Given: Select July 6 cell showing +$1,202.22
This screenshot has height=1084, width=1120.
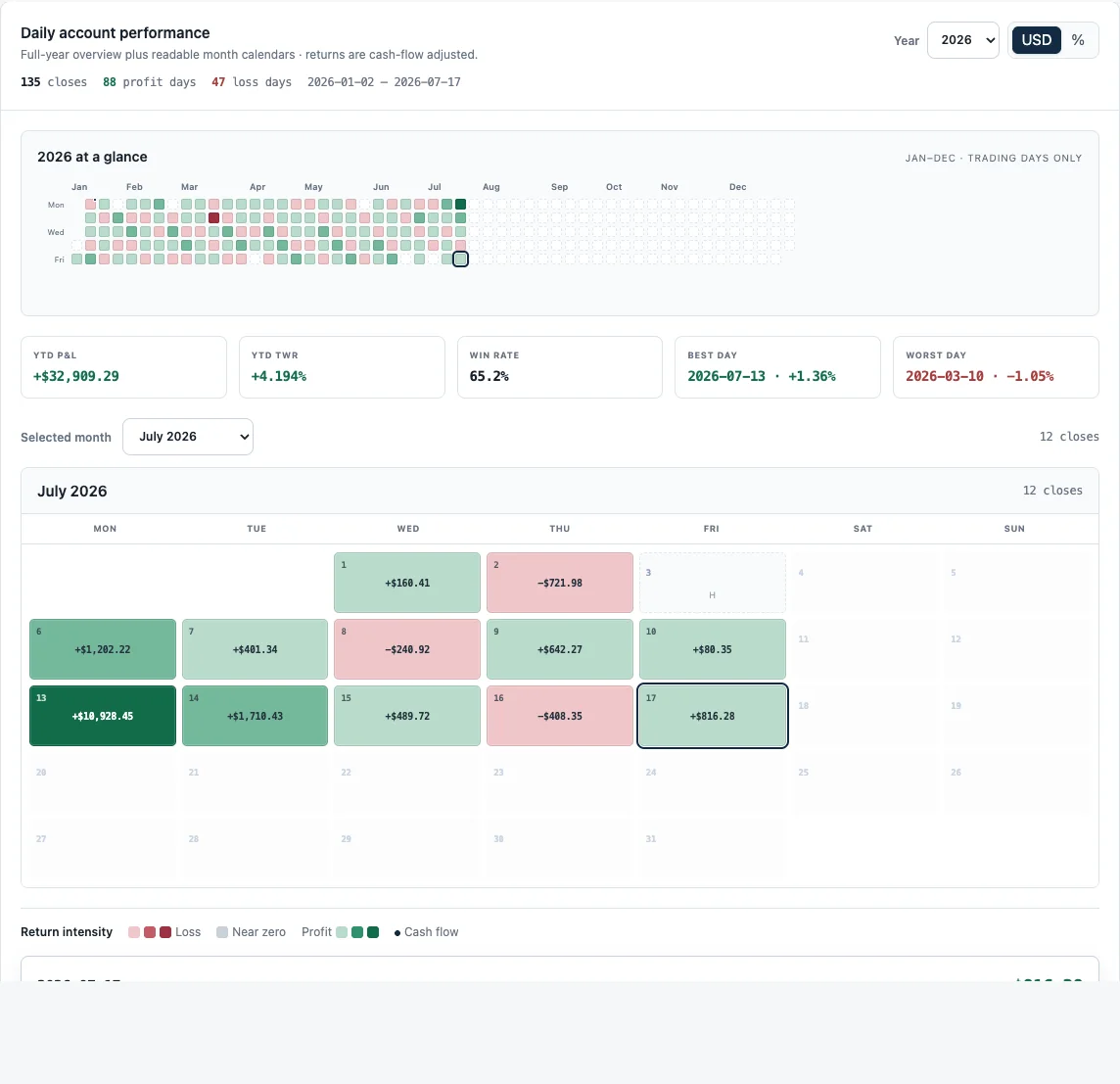Looking at the screenshot, I should (103, 649).
